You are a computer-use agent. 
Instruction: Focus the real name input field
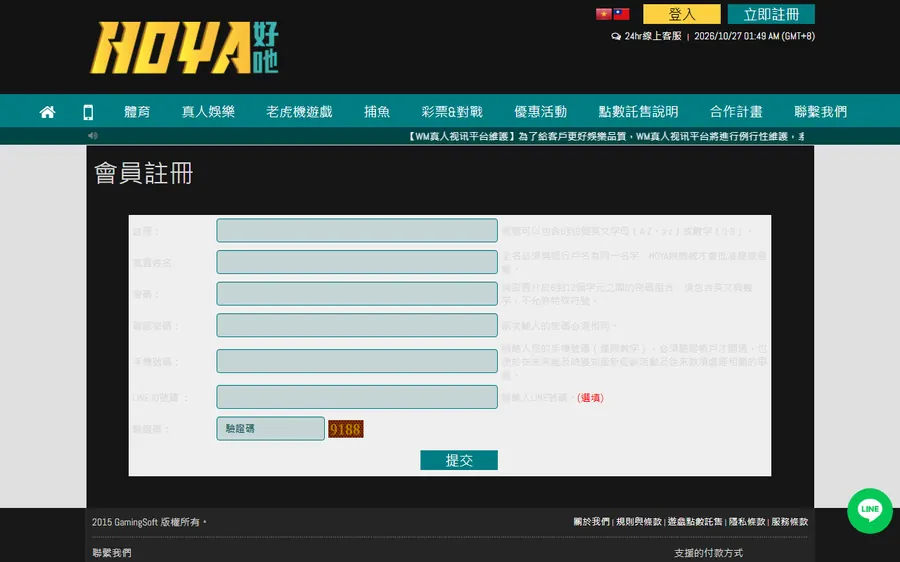(357, 262)
